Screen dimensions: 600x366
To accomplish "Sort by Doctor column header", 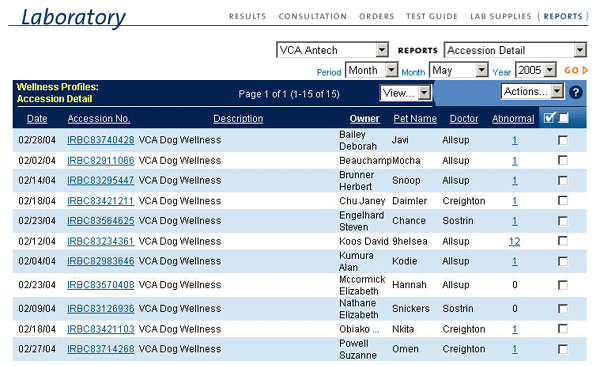I will 464,119.
